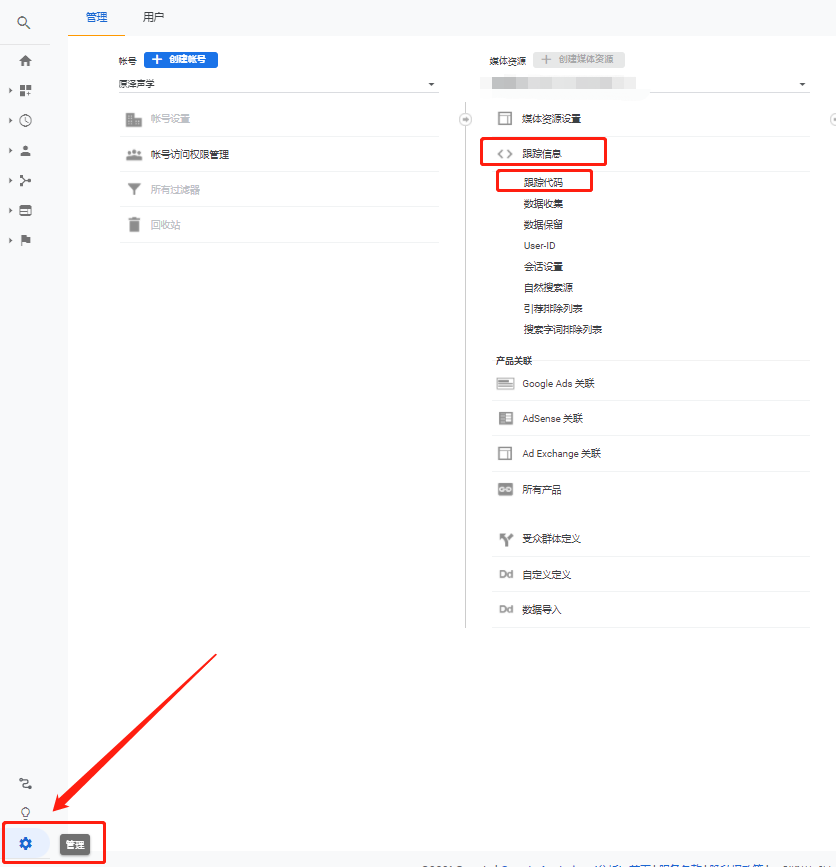Click Ad Exchange 关联 text
The image size is (836, 867).
coord(561,454)
